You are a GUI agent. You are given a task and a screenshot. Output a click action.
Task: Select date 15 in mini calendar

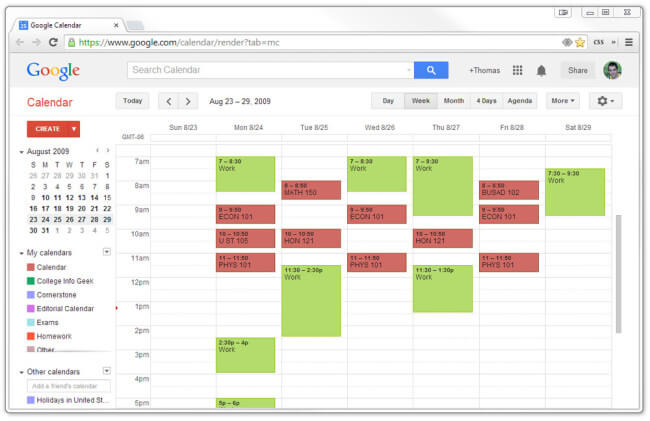[107, 198]
